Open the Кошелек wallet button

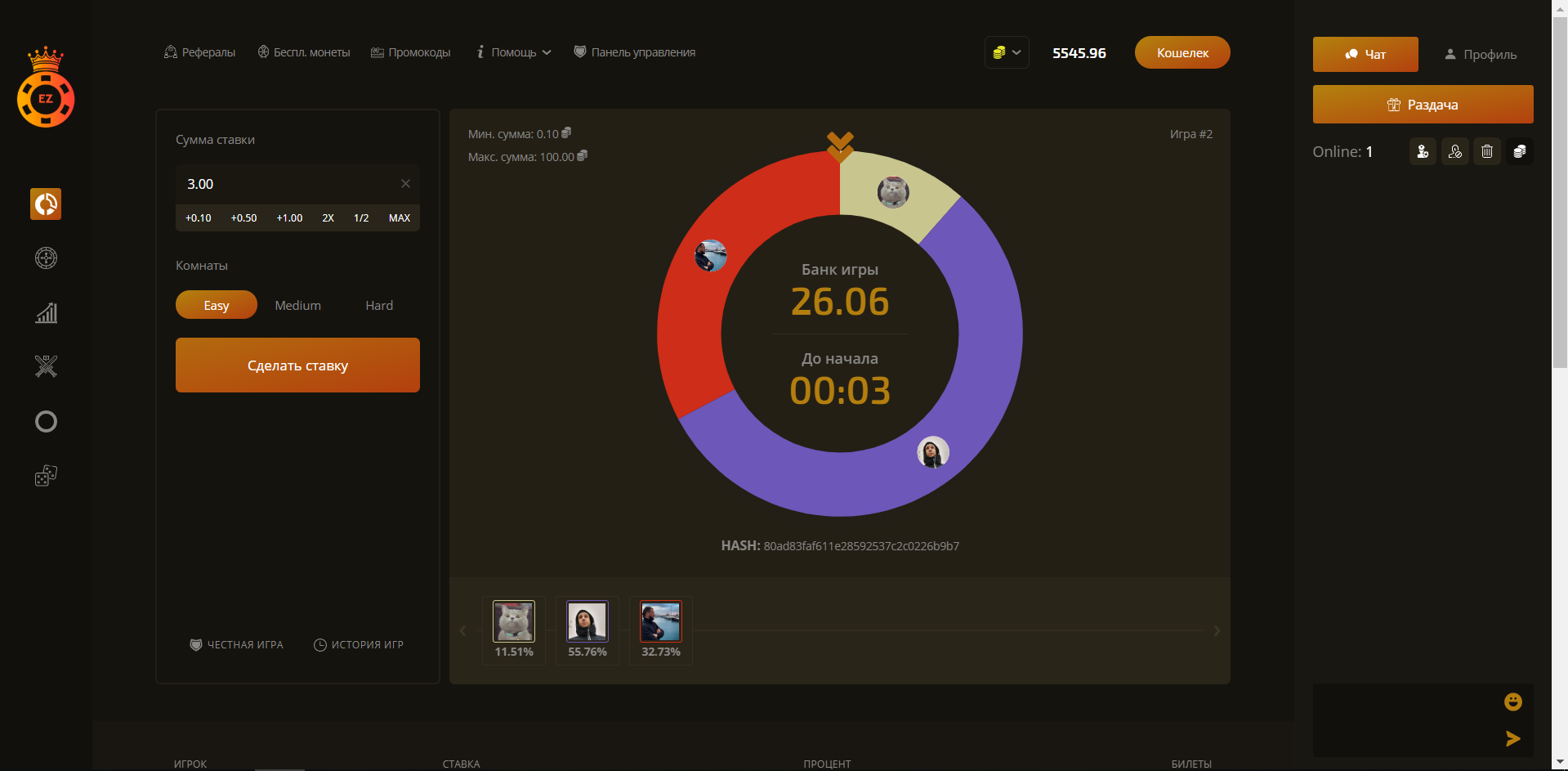[1182, 52]
